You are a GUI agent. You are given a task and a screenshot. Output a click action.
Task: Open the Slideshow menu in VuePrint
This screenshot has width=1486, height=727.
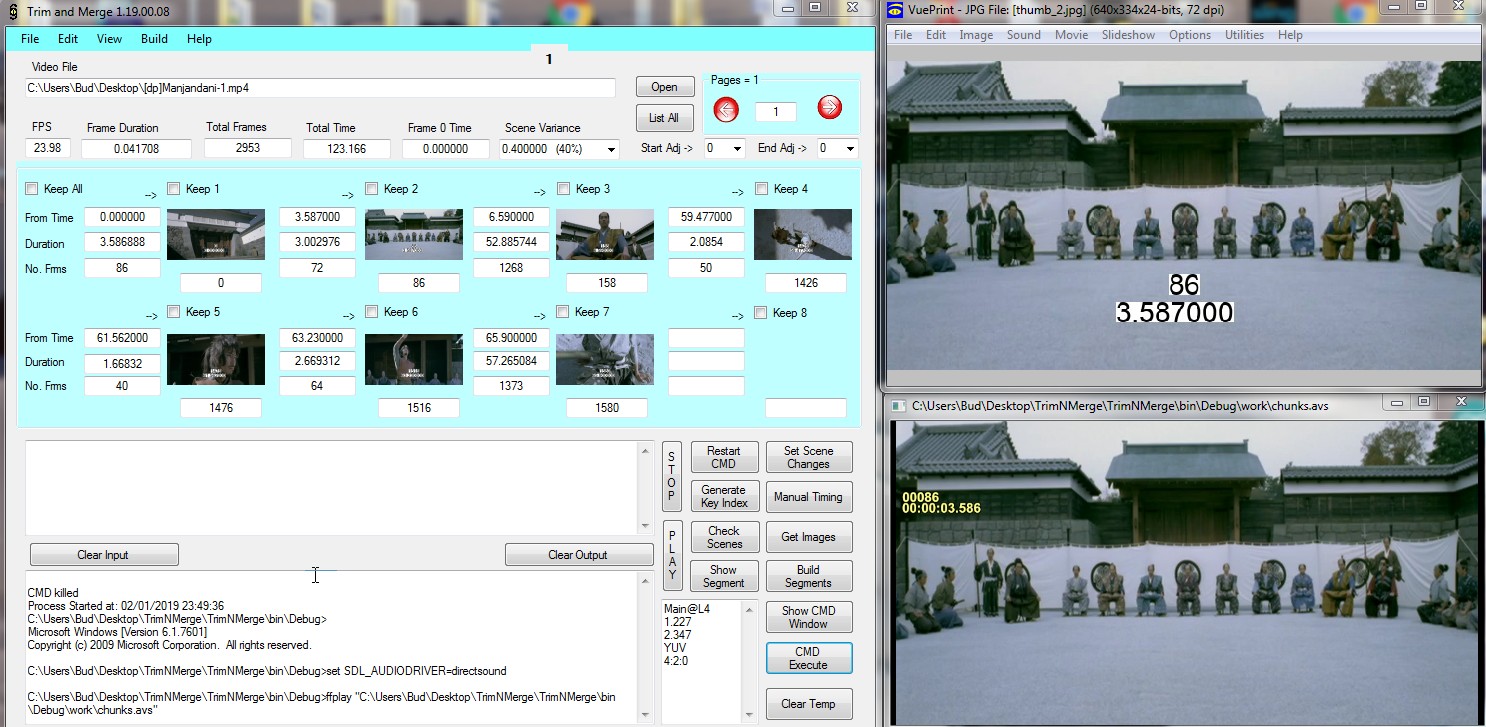pos(1128,35)
